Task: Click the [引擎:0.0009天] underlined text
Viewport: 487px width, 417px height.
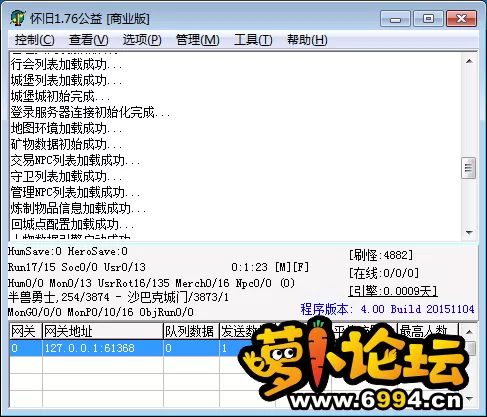Action: (x=393, y=291)
